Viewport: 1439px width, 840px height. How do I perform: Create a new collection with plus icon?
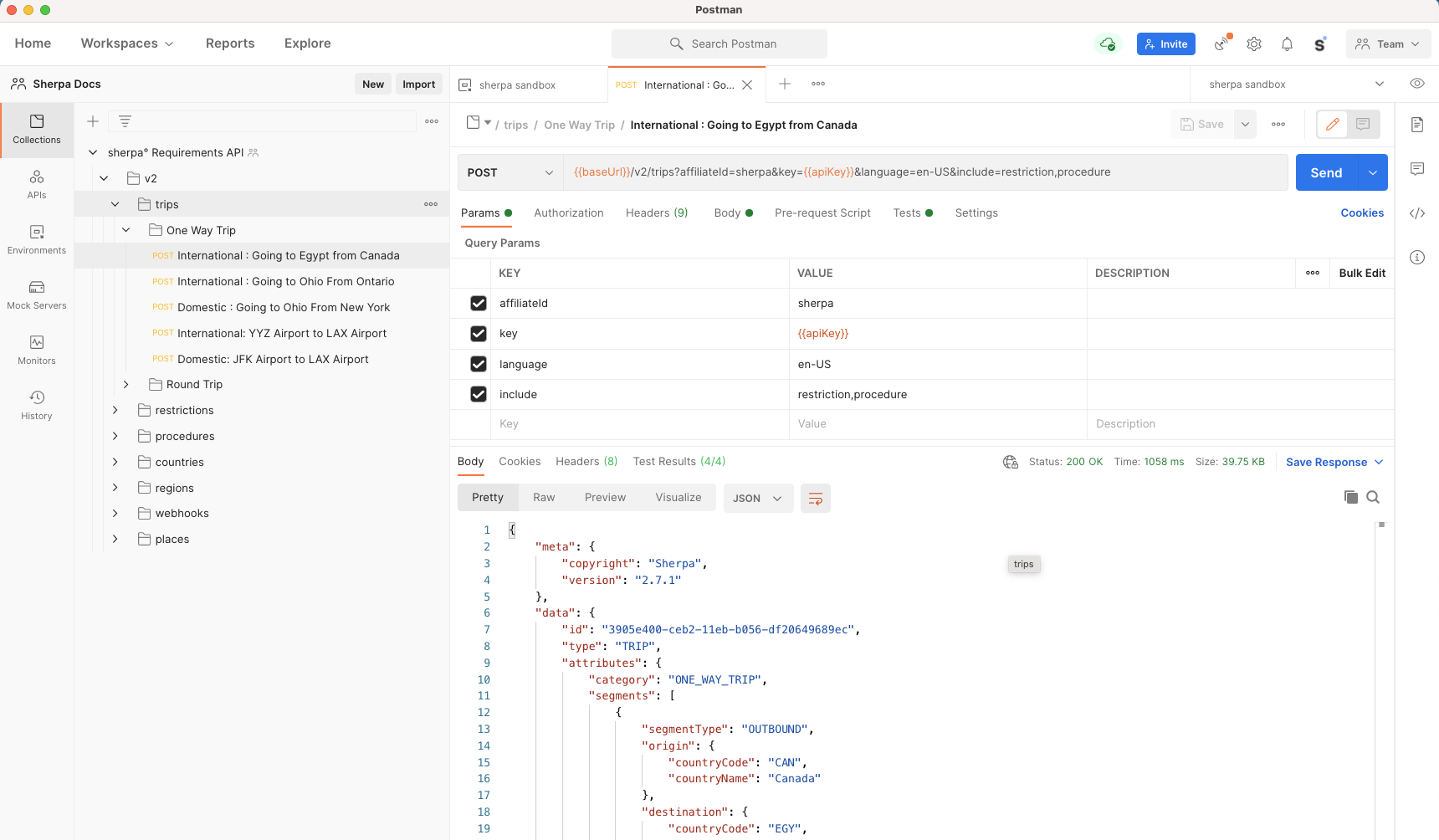(x=93, y=121)
